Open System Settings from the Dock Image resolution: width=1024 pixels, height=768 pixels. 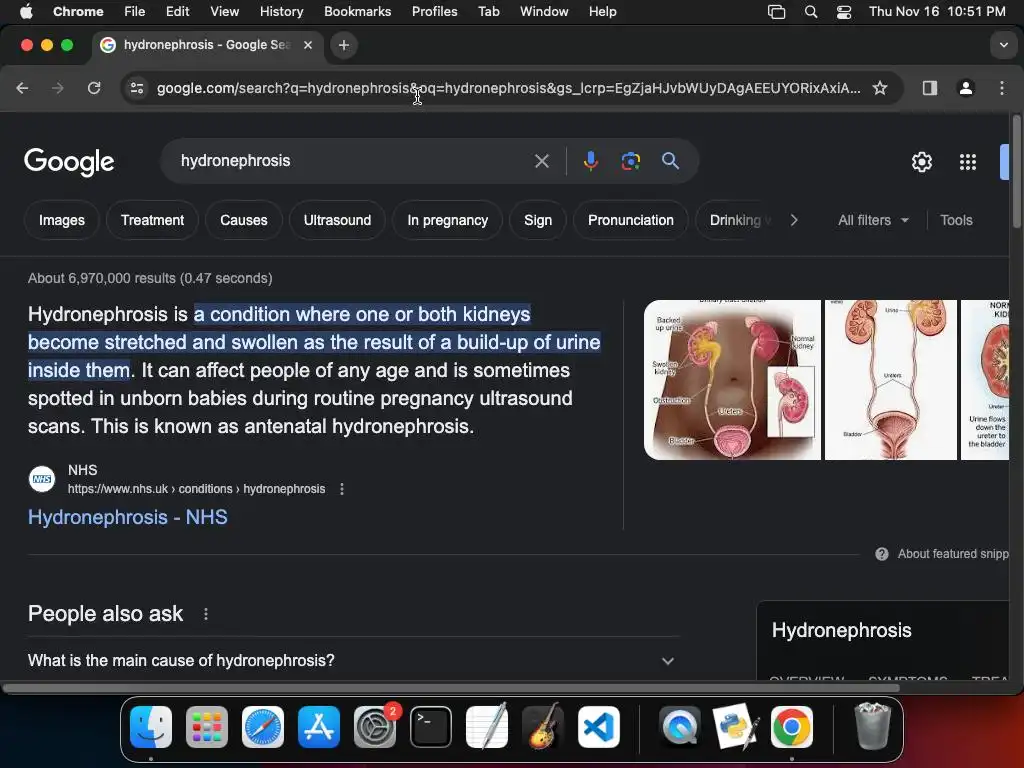pos(375,727)
